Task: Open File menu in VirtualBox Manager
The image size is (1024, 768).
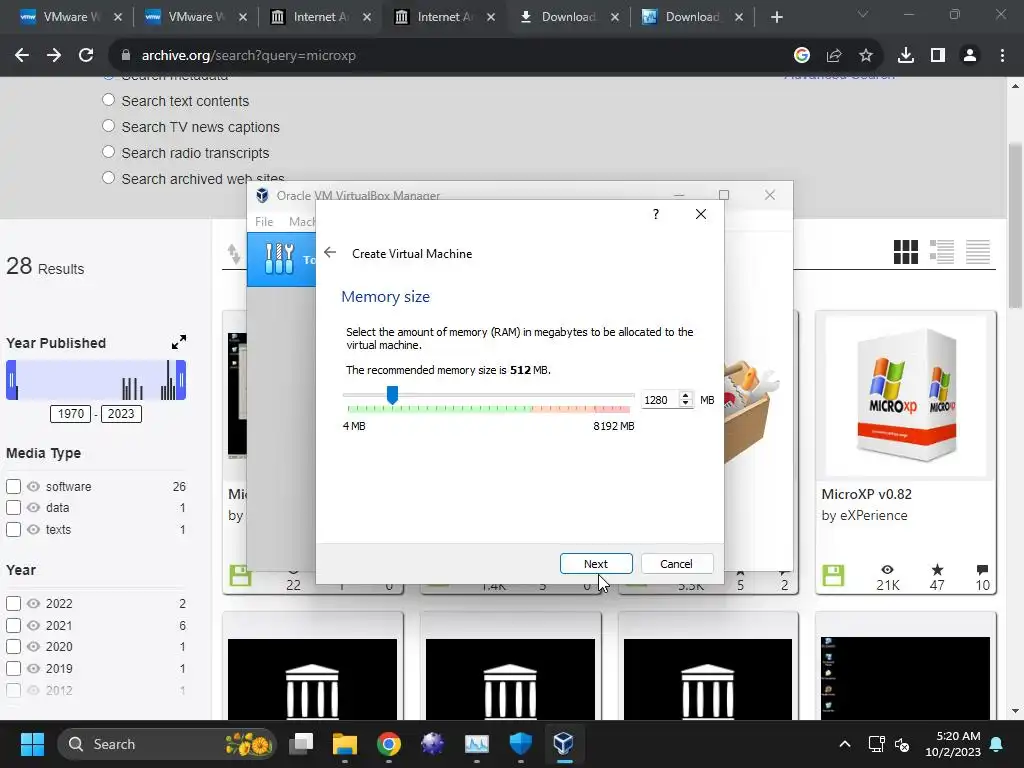Action: click(264, 221)
